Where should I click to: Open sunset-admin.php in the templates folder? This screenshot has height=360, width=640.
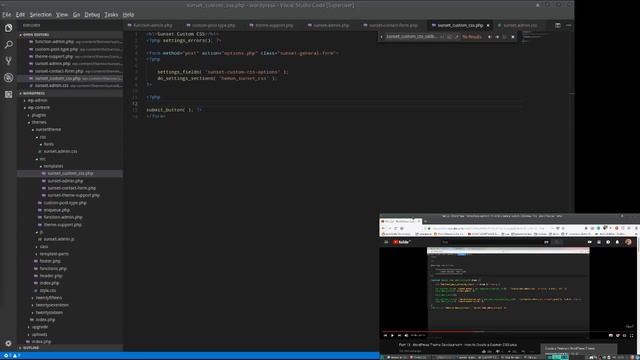point(65,181)
